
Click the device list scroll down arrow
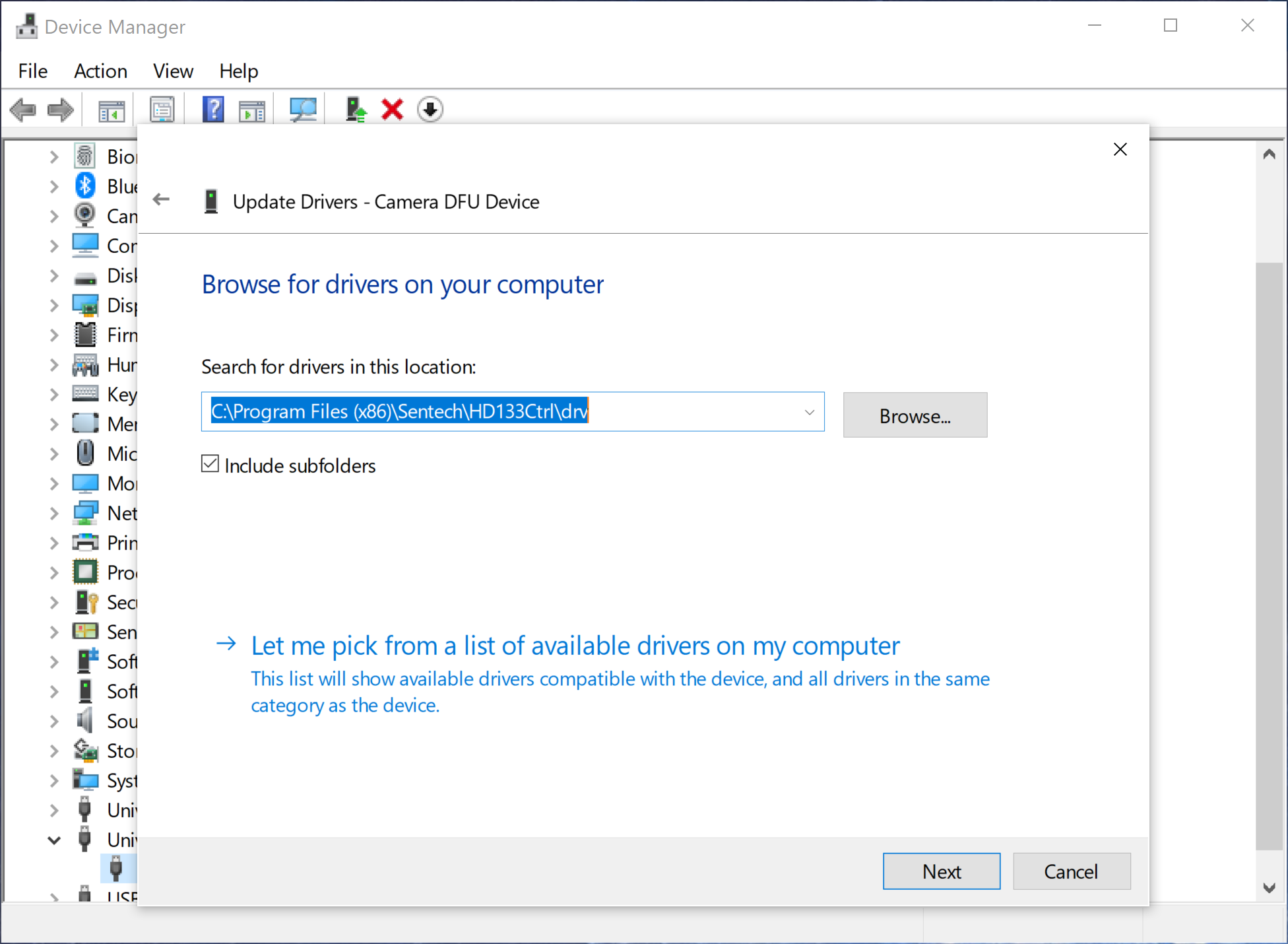pos(1269,888)
